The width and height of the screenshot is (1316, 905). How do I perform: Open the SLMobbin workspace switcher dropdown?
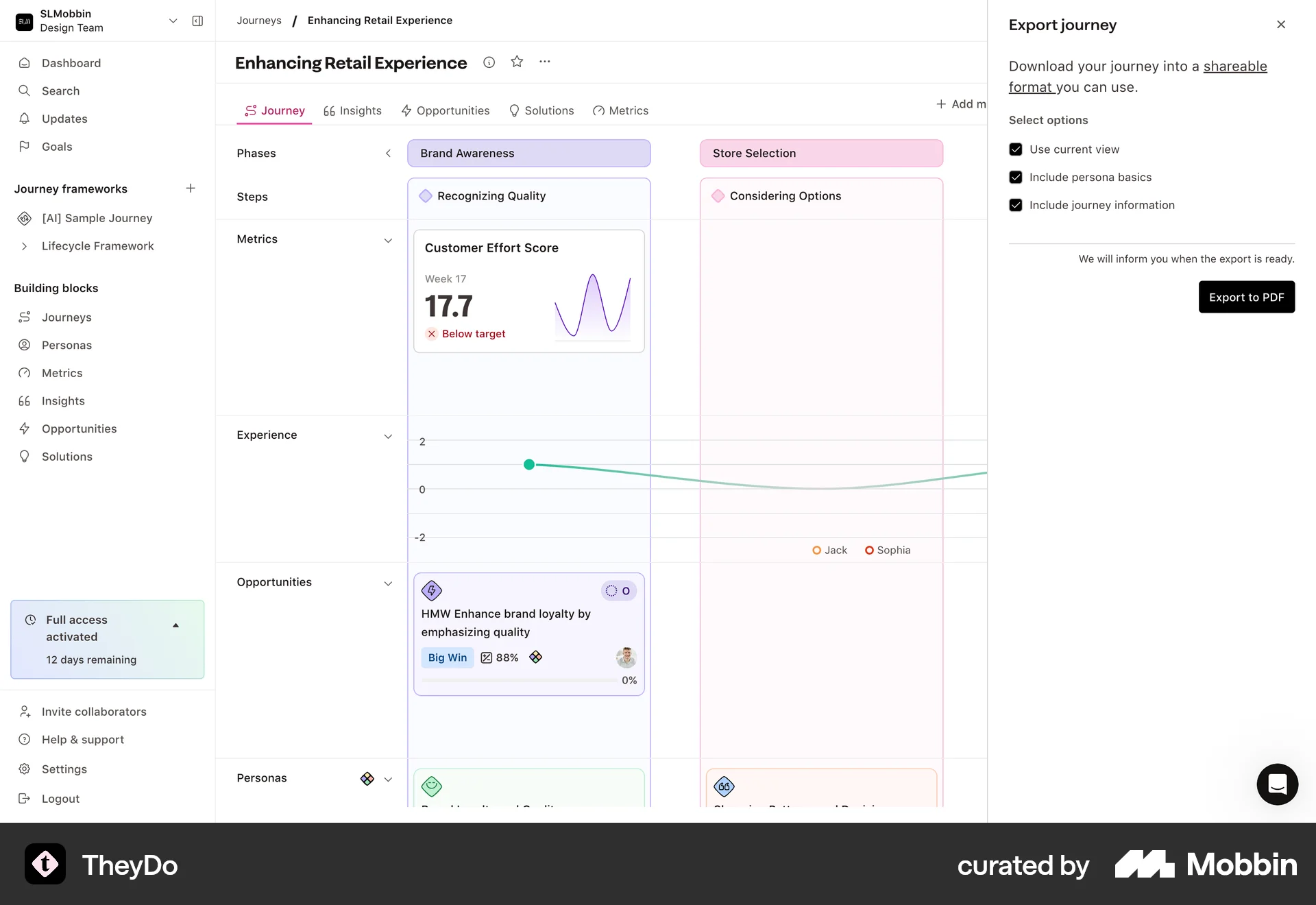(173, 21)
